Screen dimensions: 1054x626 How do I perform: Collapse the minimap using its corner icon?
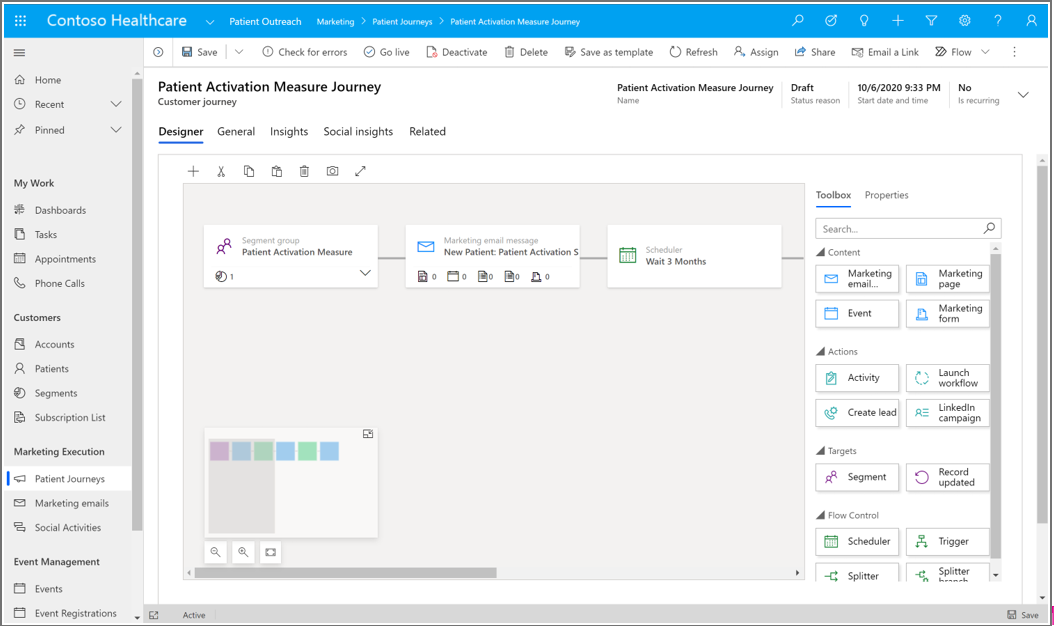click(368, 434)
